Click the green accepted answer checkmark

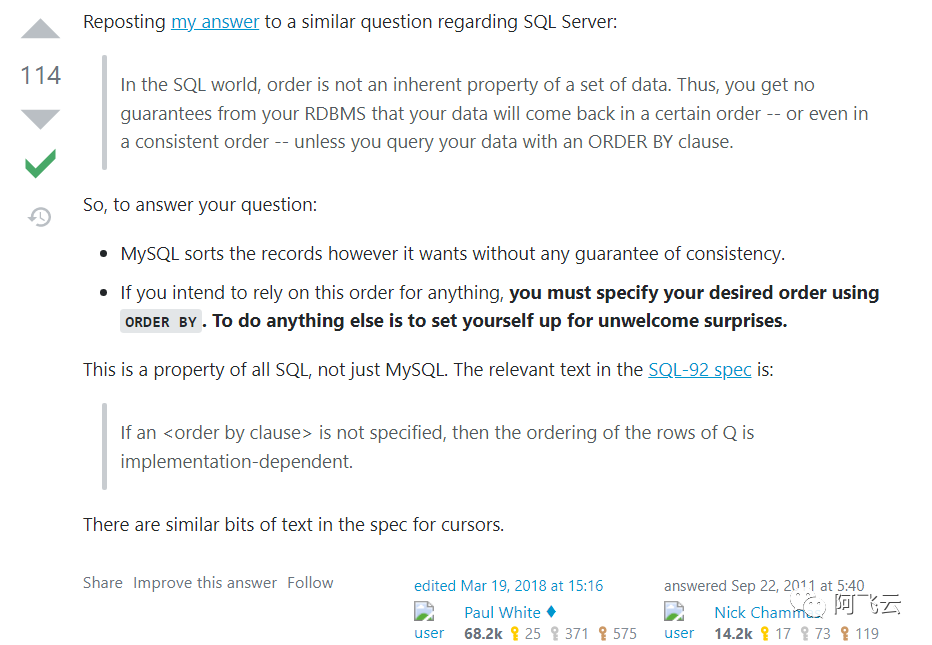pos(40,164)
